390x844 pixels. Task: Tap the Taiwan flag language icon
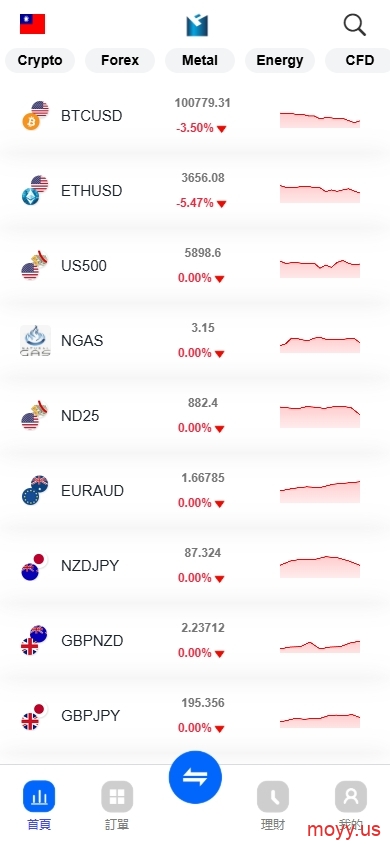click(32, 24)
